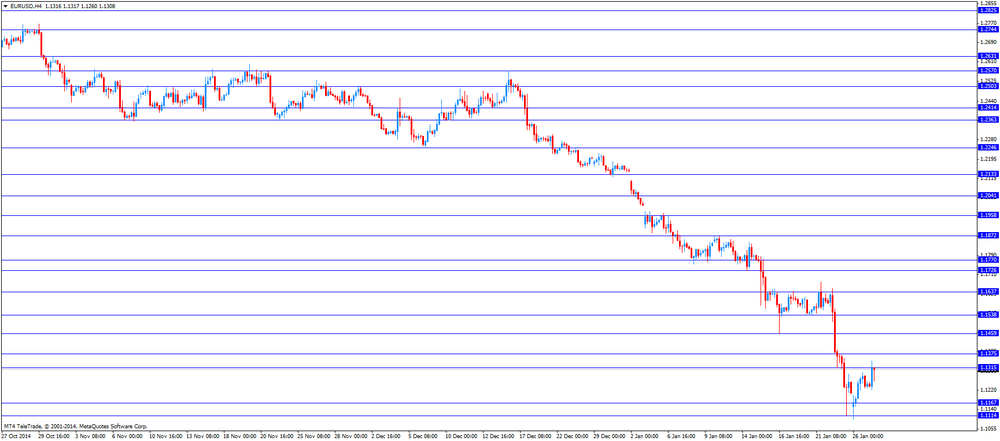Viewport: 1000px width, 441px height.
Task: Click the 1.1055 tick on the price axis
Action: (989, 429)
